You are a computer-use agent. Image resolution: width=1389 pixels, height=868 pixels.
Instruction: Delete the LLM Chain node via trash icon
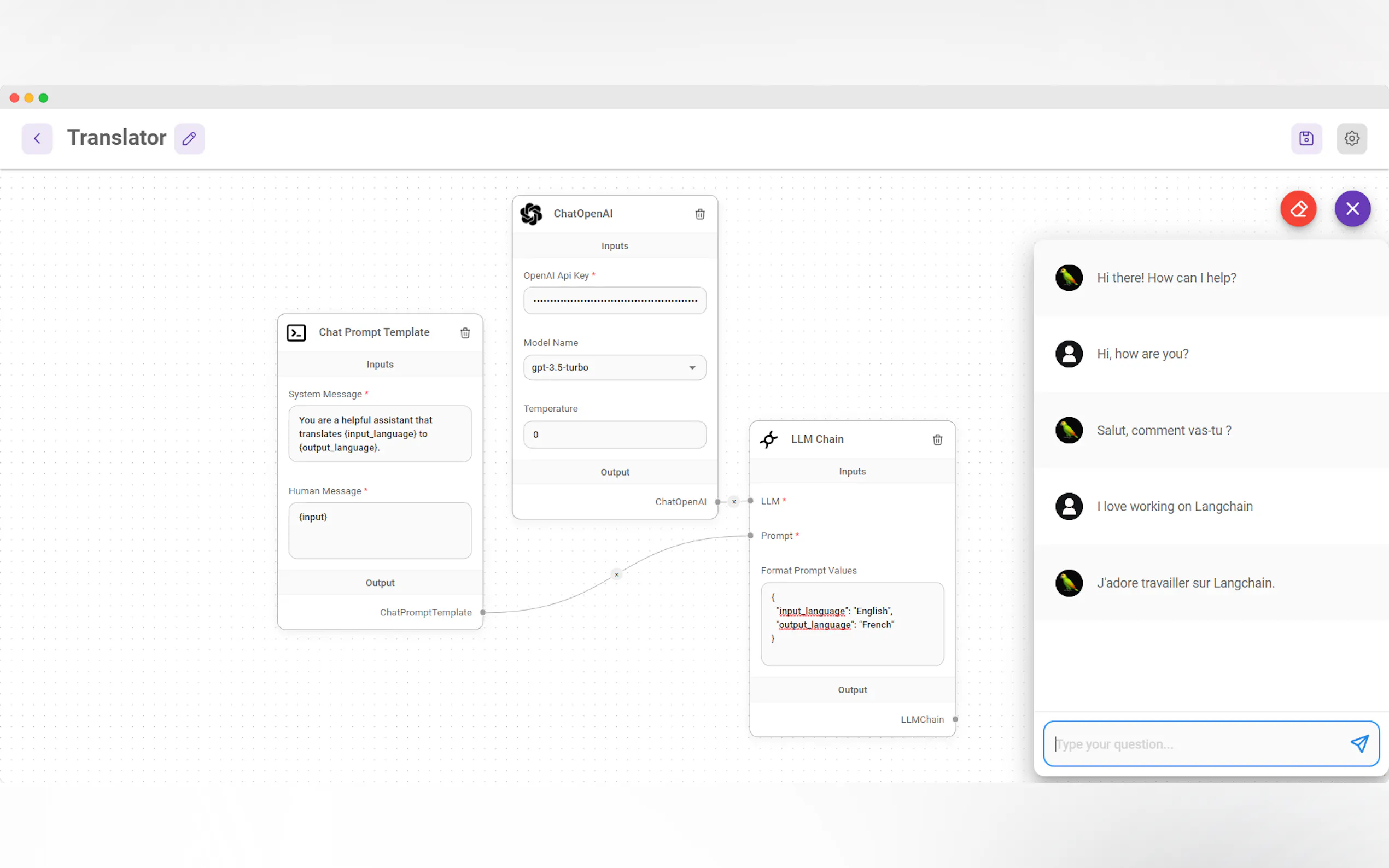[x=938, y=440]
